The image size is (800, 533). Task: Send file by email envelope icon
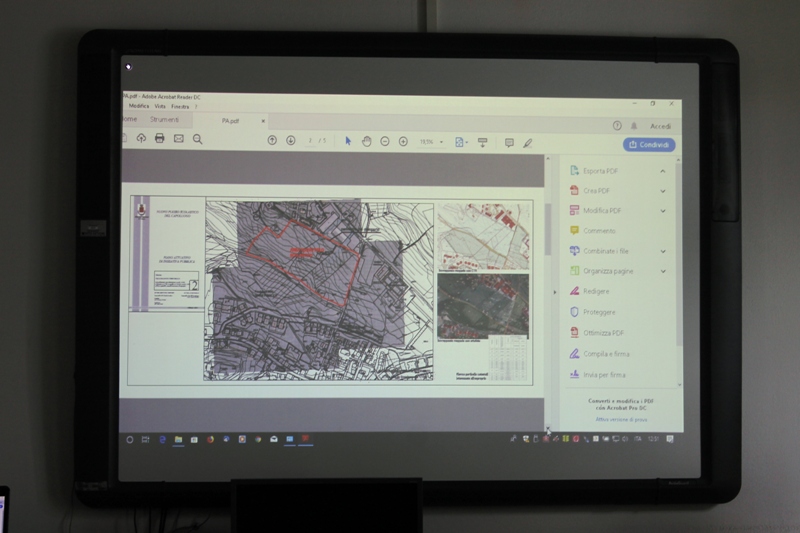(x=179, y=138)
